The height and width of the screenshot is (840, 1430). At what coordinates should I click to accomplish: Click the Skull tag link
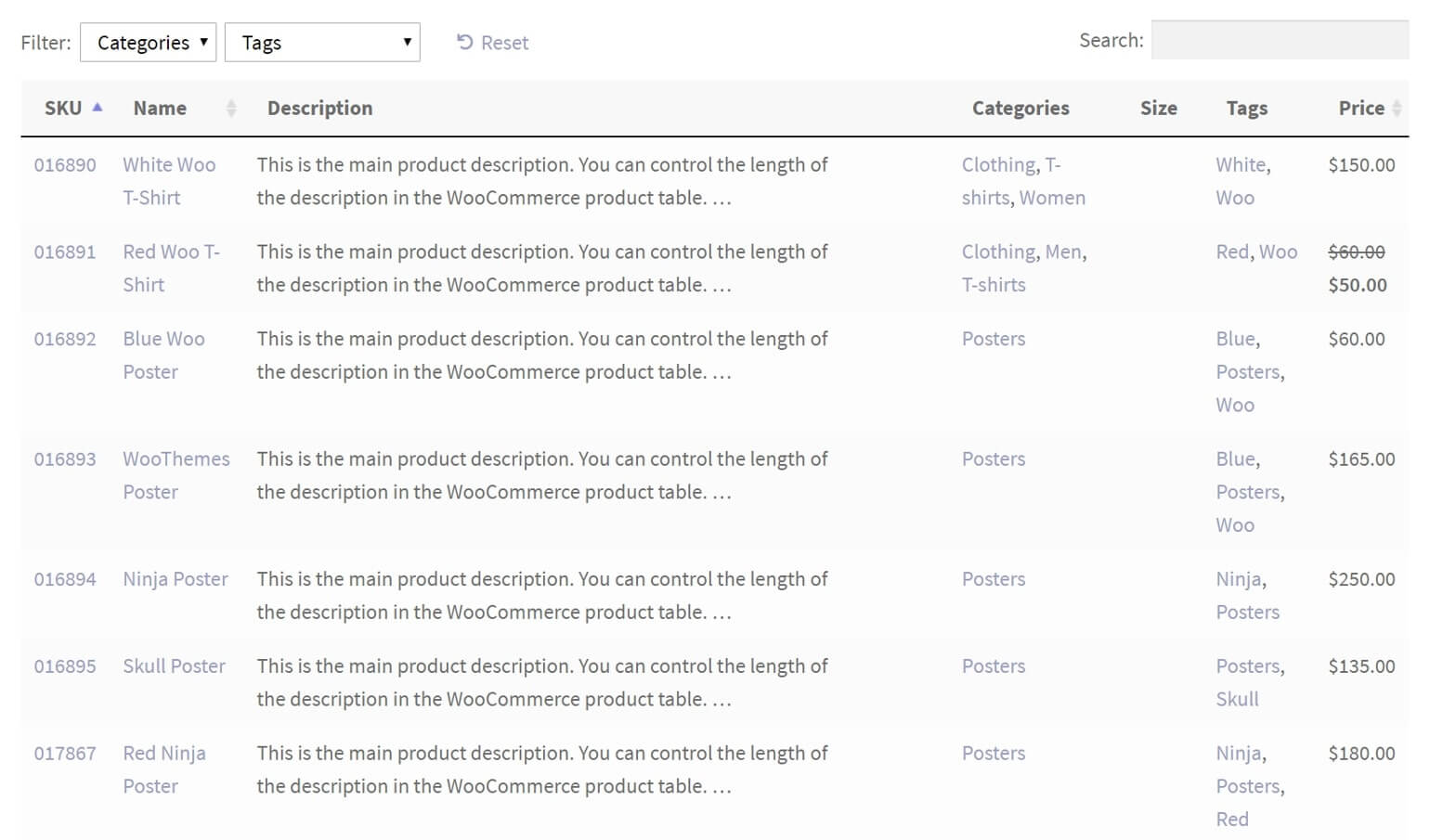pos(1237,699)
